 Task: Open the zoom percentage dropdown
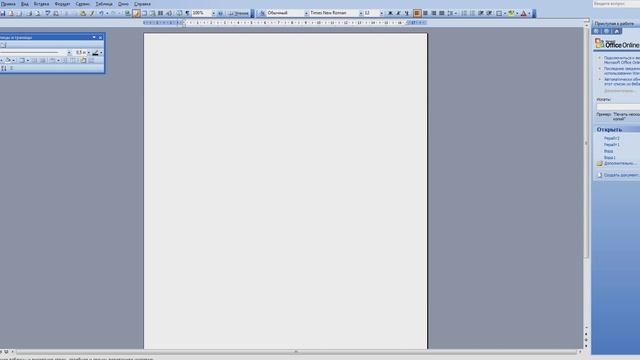[213, 13]
